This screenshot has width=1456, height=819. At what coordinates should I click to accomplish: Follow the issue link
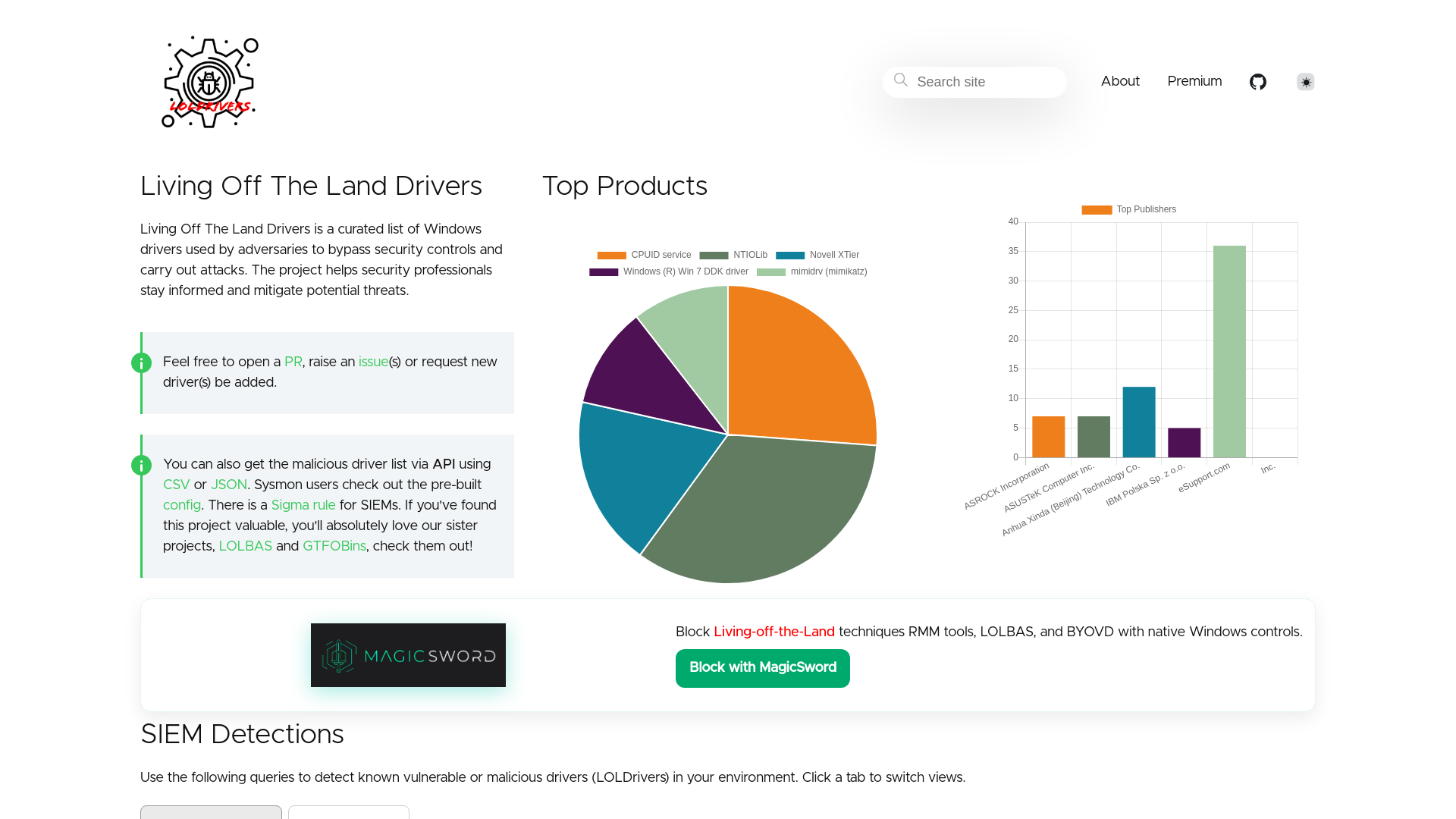373,362
